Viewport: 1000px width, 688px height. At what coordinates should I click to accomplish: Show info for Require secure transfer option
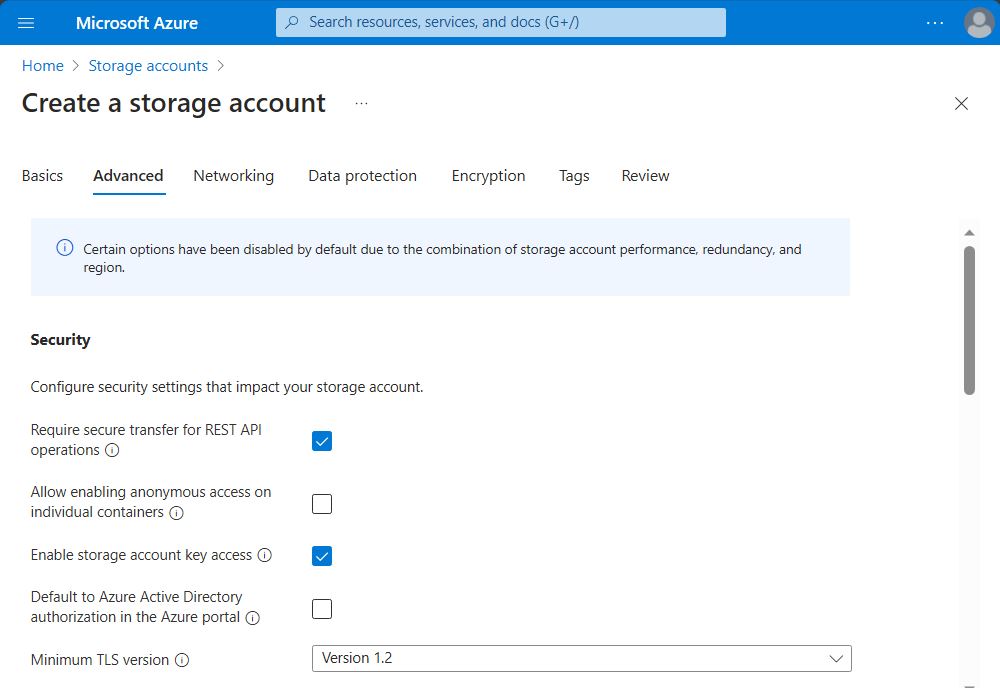click(x=112, y=451)
